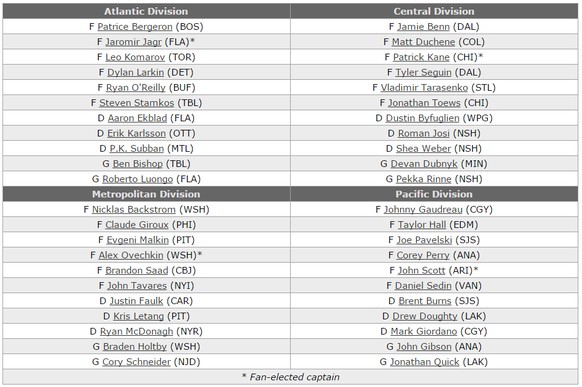Click Jonathan Quick link
The image size is (582, 387).
(x=424, y=362)
